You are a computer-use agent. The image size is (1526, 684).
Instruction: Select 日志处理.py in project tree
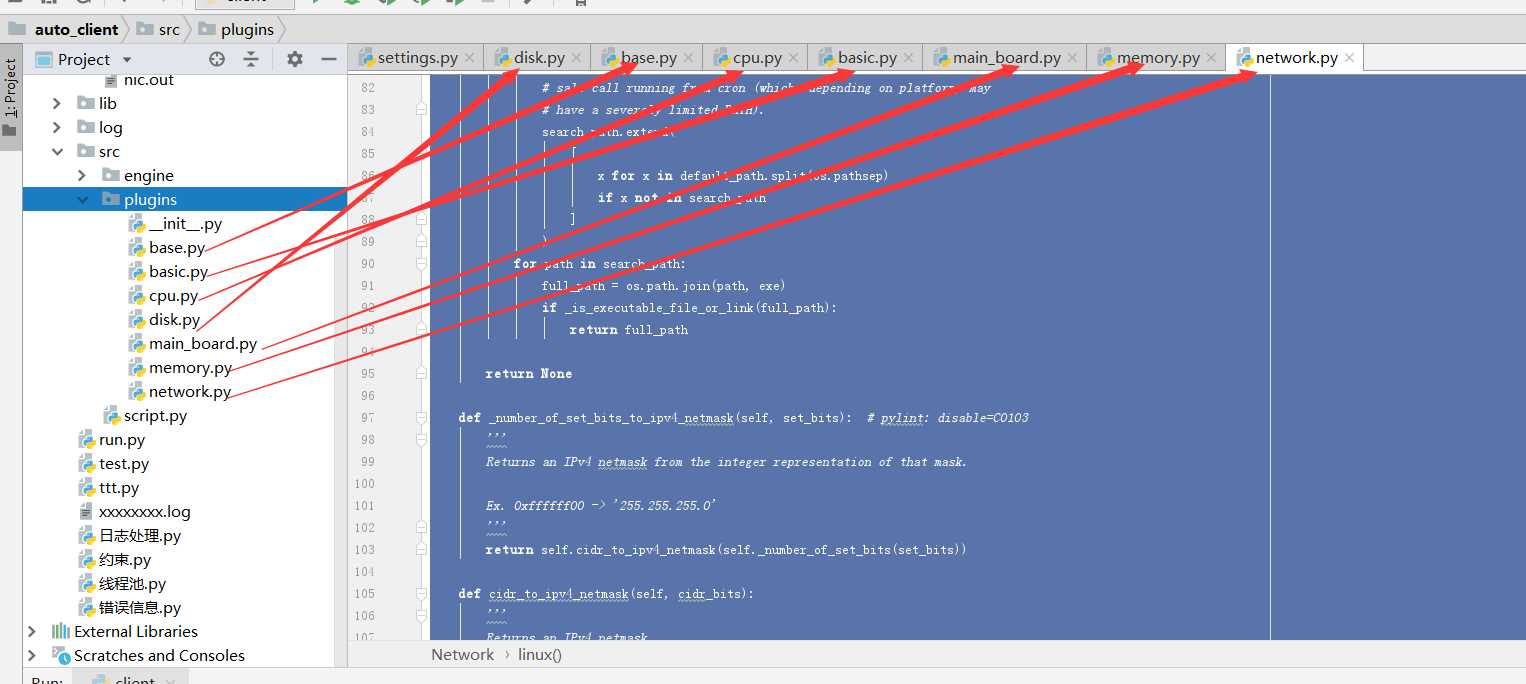(140, 535)
